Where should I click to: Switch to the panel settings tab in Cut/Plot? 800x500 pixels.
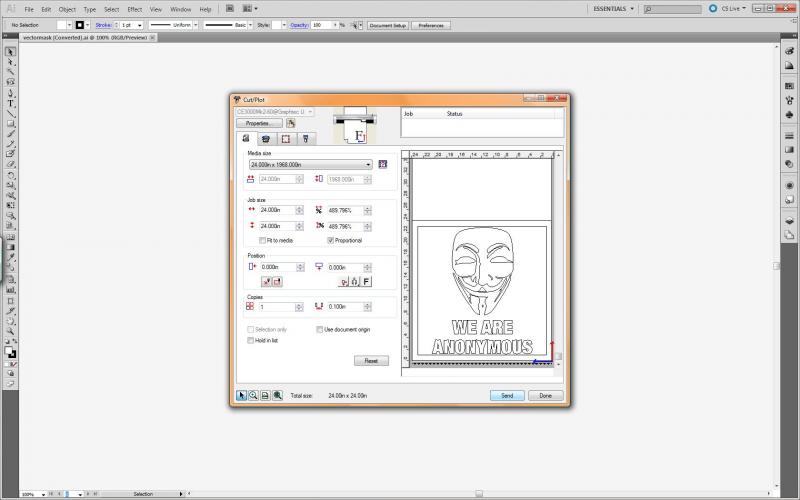click(x=286, y=139)
